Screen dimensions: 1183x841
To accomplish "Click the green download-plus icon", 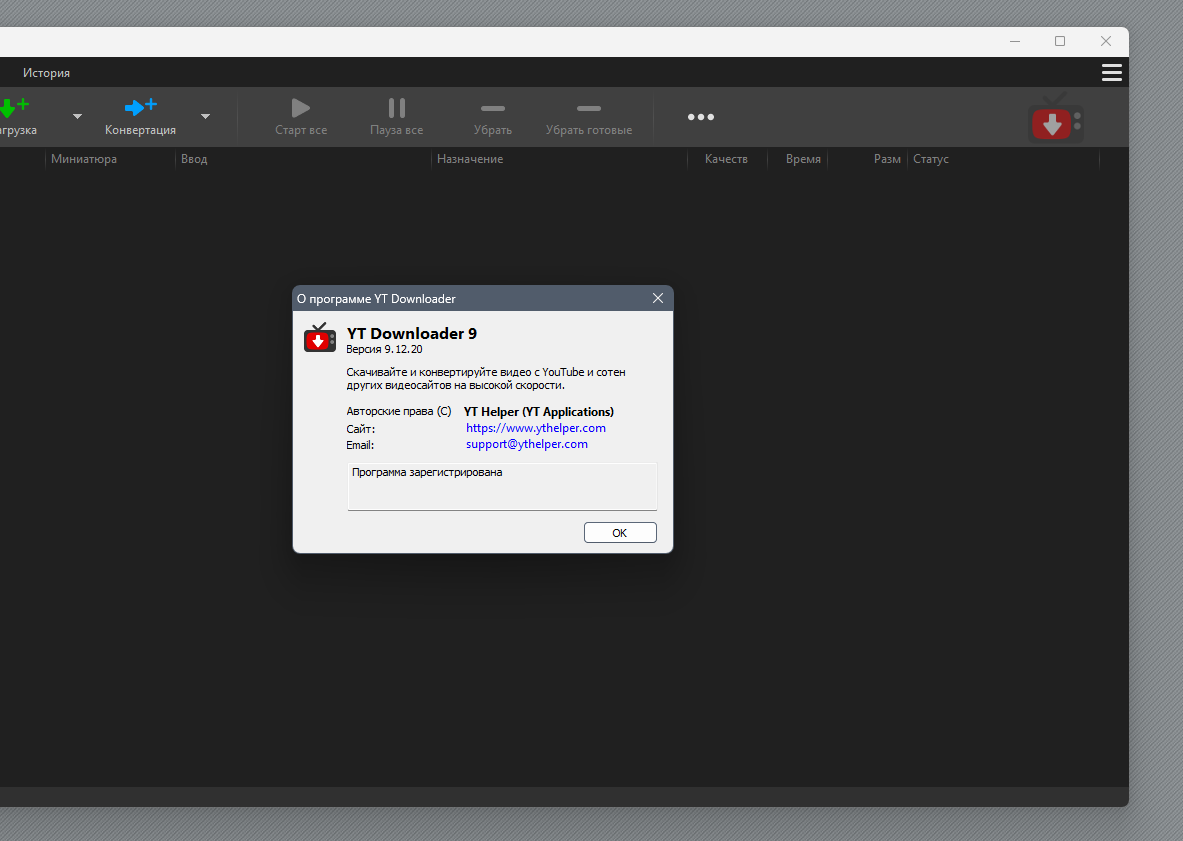I will (14, 108).
